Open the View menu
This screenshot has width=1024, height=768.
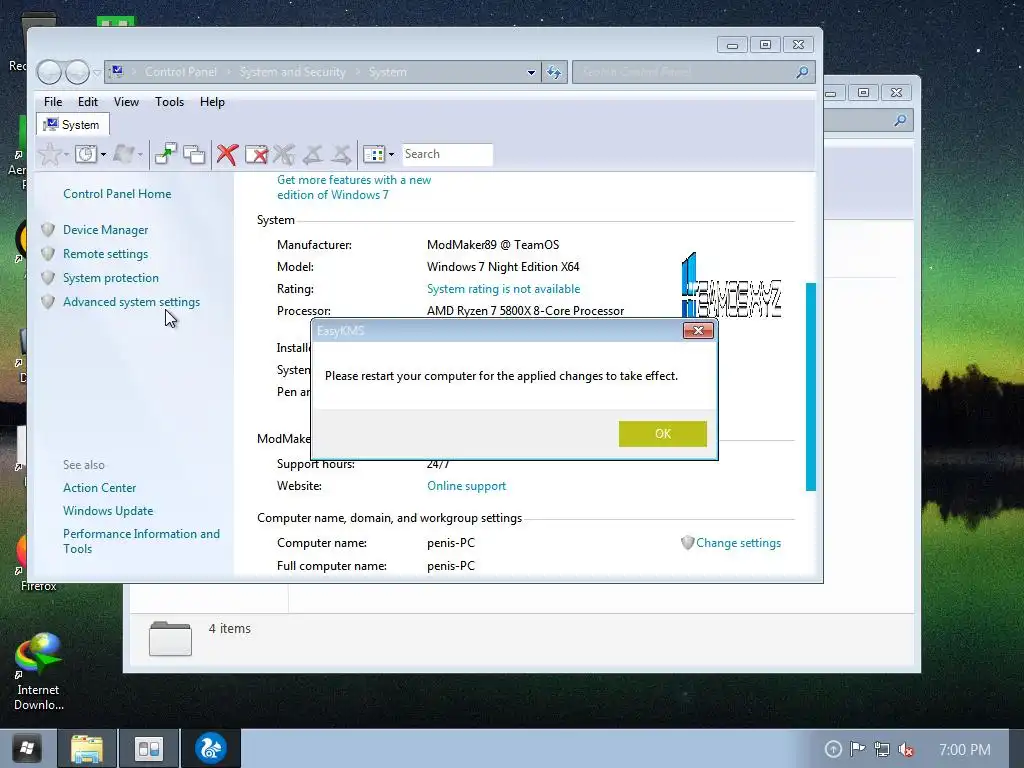click(x=126, y=102)
